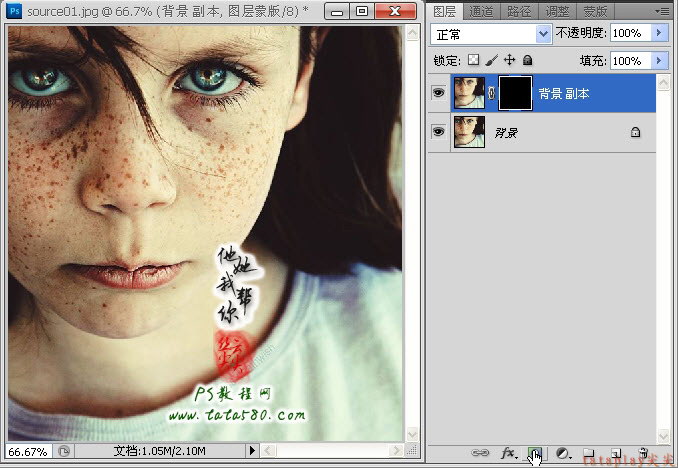Screen dimensions: 678x468
Task: Click the add layer mask icon
Action: [535, 453]
